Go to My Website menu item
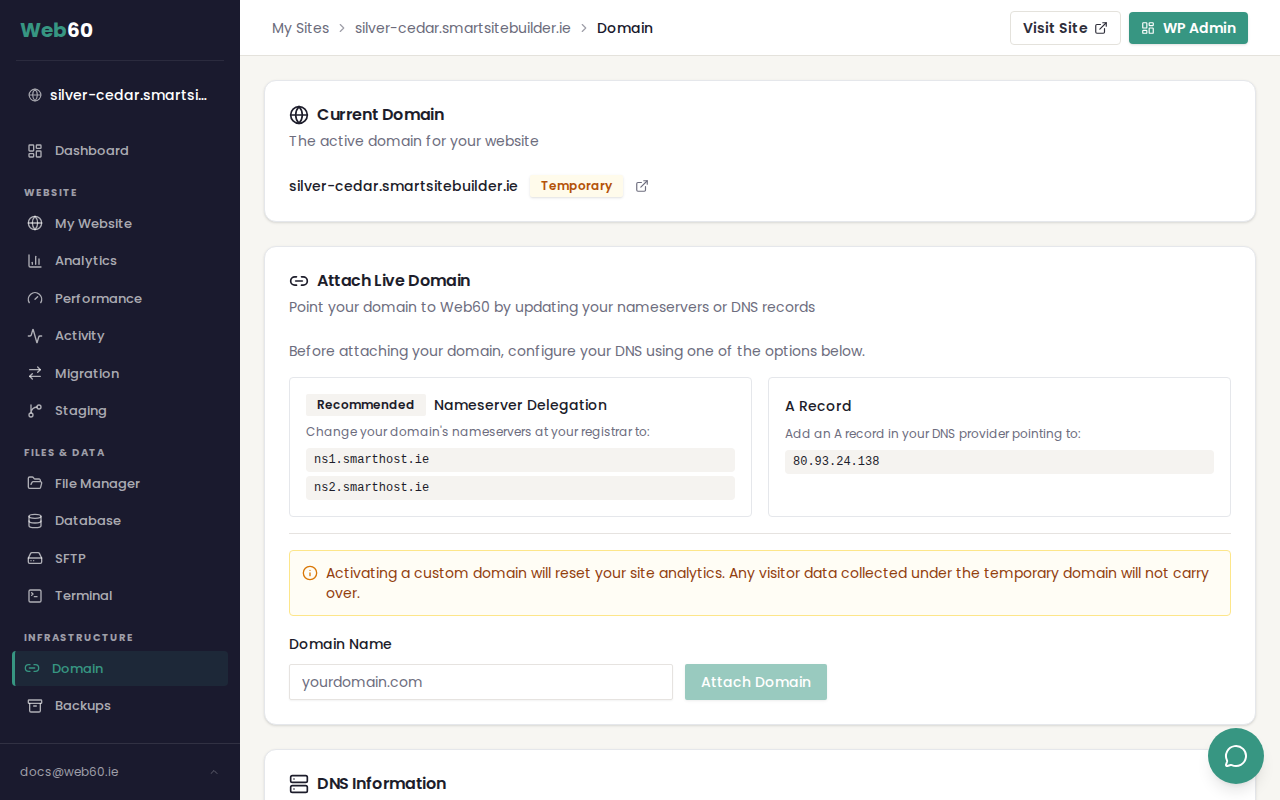Screen dimensions: 1280x800 click(x=92, y=224)
